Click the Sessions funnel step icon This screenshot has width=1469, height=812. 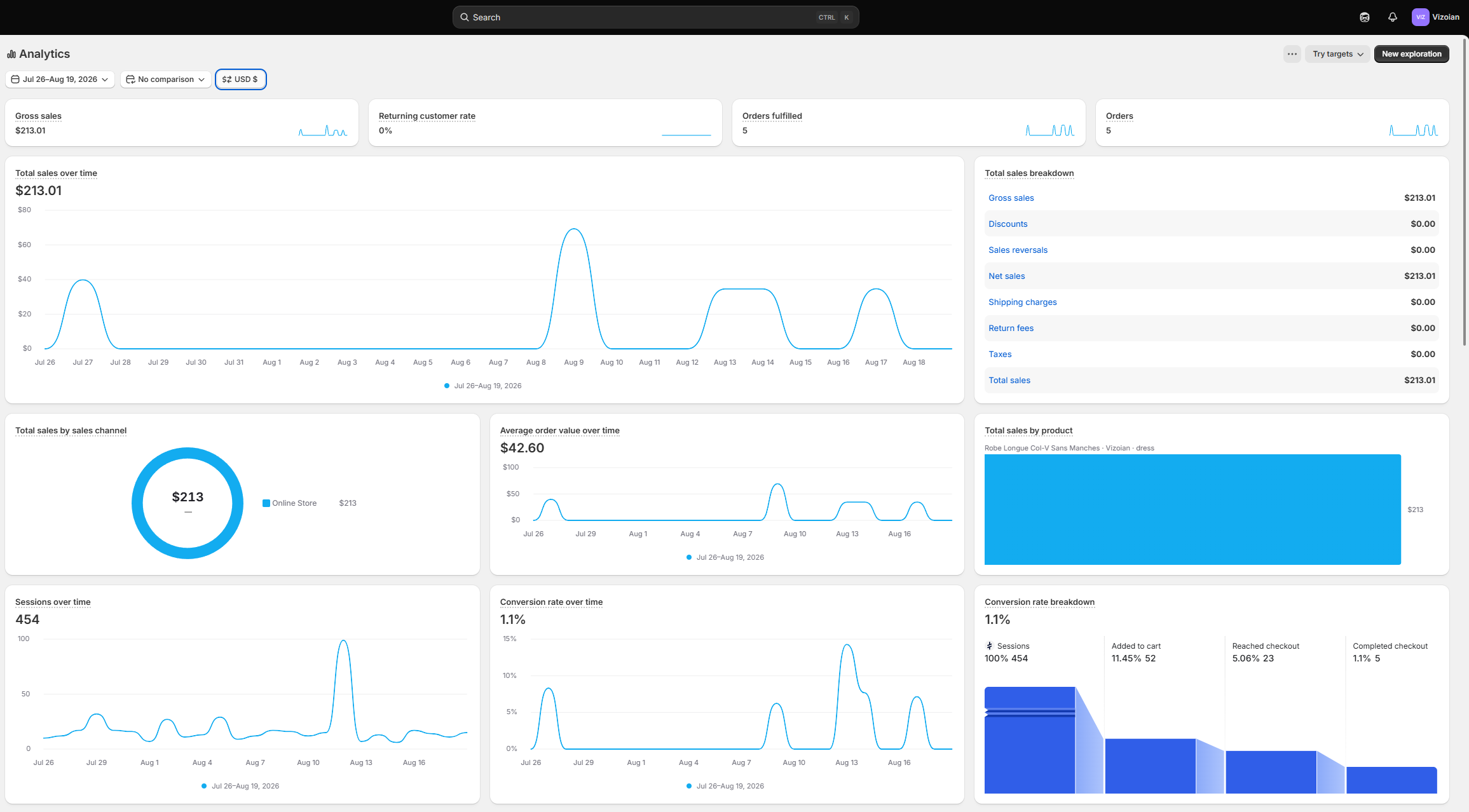click(x=989, y=646)
